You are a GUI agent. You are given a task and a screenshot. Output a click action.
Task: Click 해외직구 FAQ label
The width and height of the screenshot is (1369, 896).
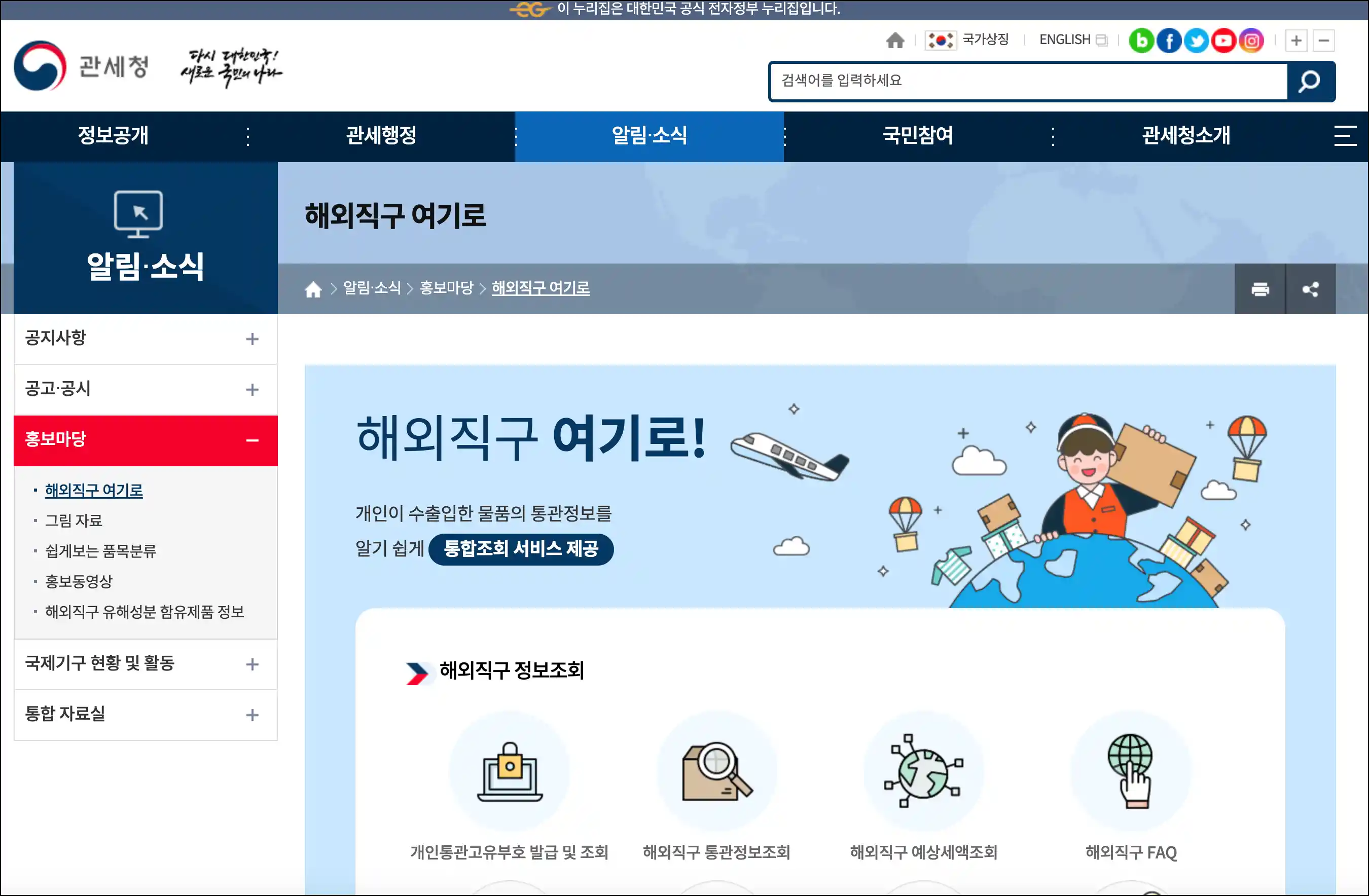[1131, 852]
